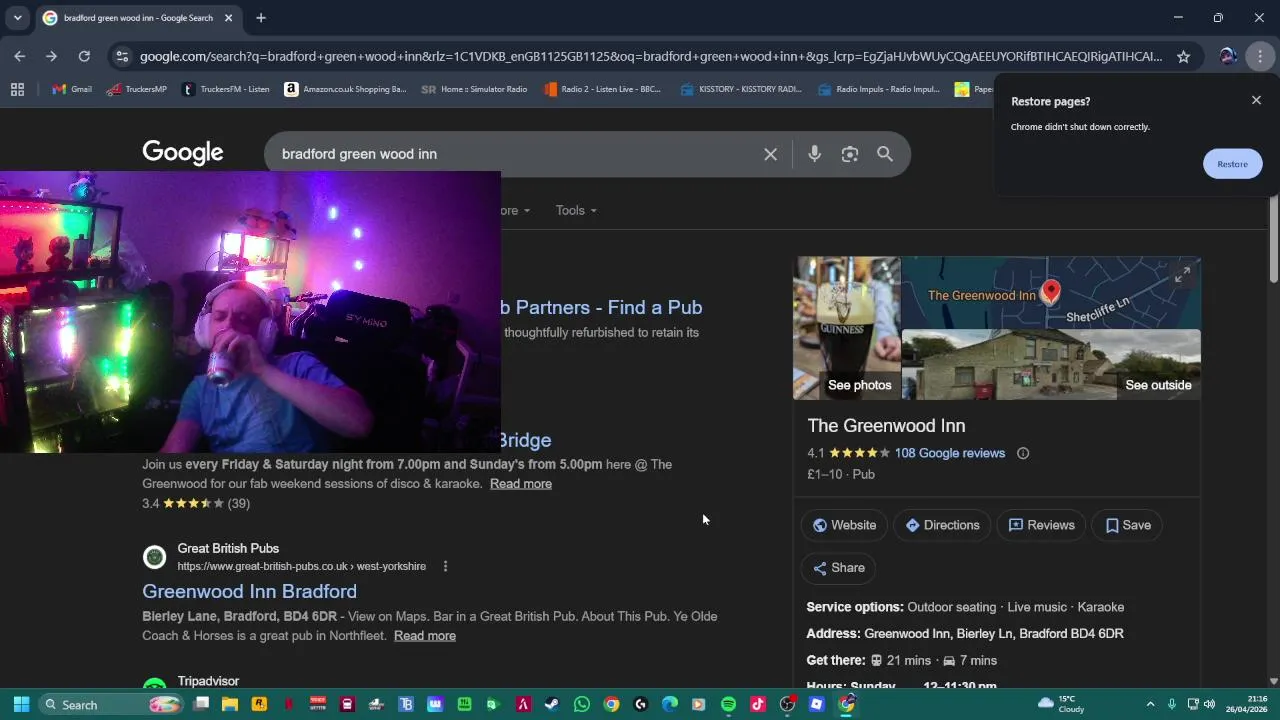Dismiss the Restore pages popup
1280x720 pixels.
pyautogui.click(x=1256, y=100)
